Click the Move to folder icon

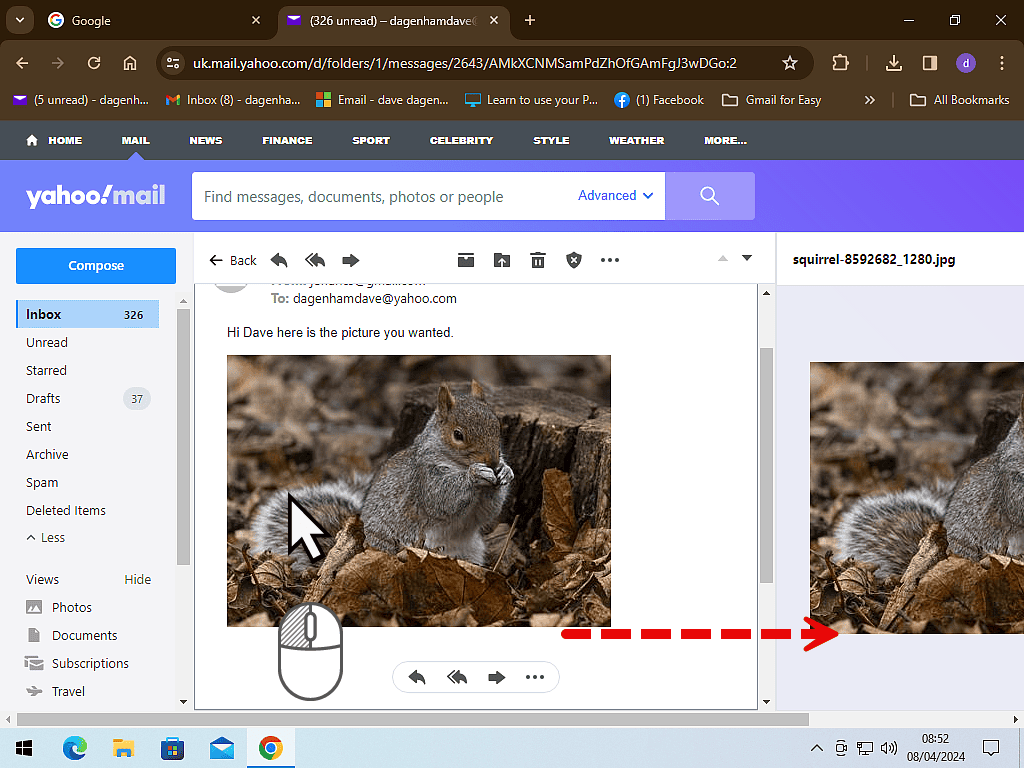(x=502, y=260)
